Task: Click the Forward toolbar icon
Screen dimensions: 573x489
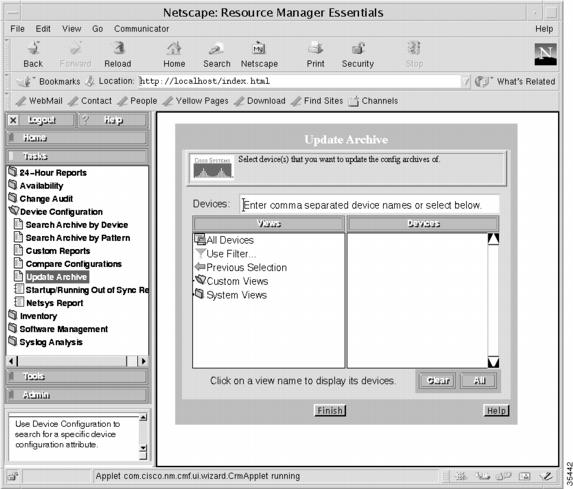Action: (x=75, y=54)
